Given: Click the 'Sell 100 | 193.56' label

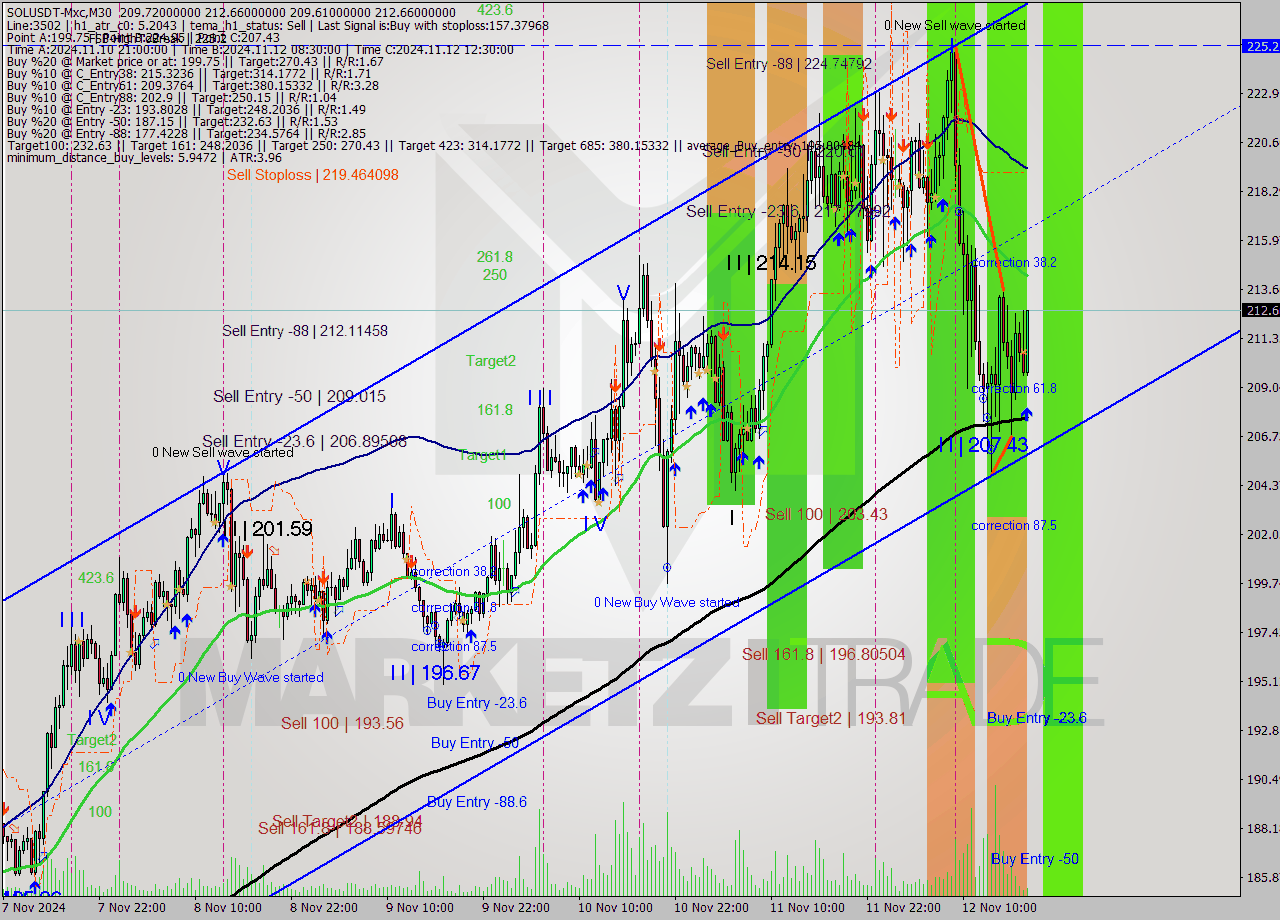Looking at the screenshot, I should click(x=342, y=724).
